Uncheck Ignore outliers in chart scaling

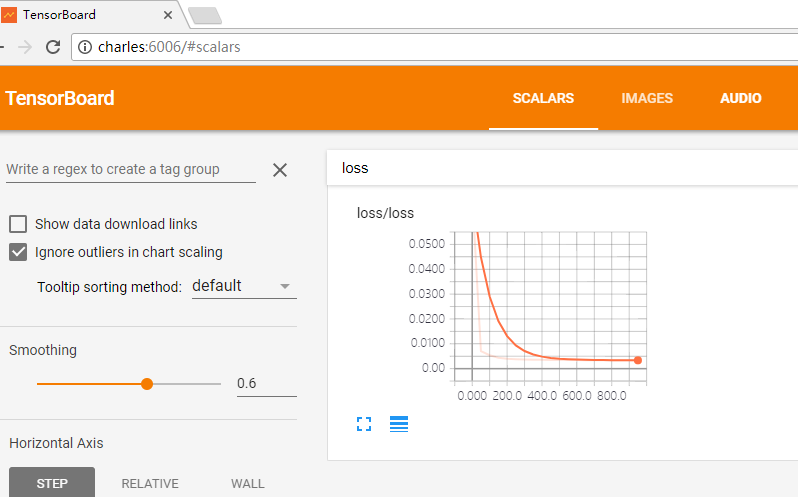point(18,252)
